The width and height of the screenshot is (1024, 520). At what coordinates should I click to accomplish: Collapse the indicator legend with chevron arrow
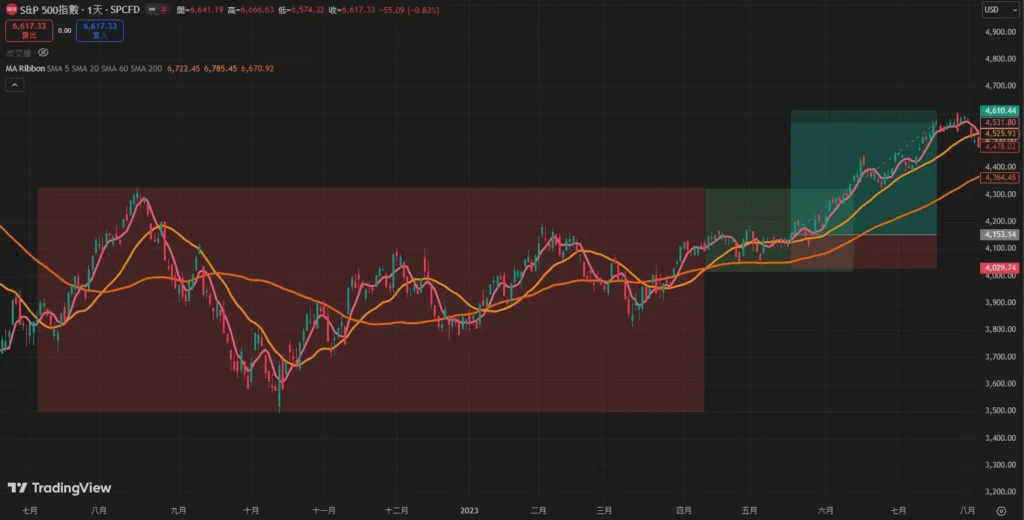coord(14,84)
